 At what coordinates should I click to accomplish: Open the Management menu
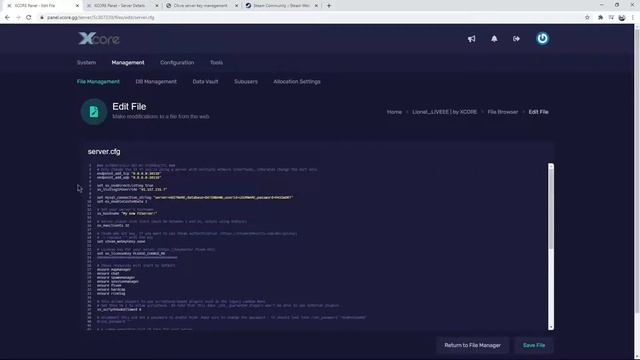128,62
